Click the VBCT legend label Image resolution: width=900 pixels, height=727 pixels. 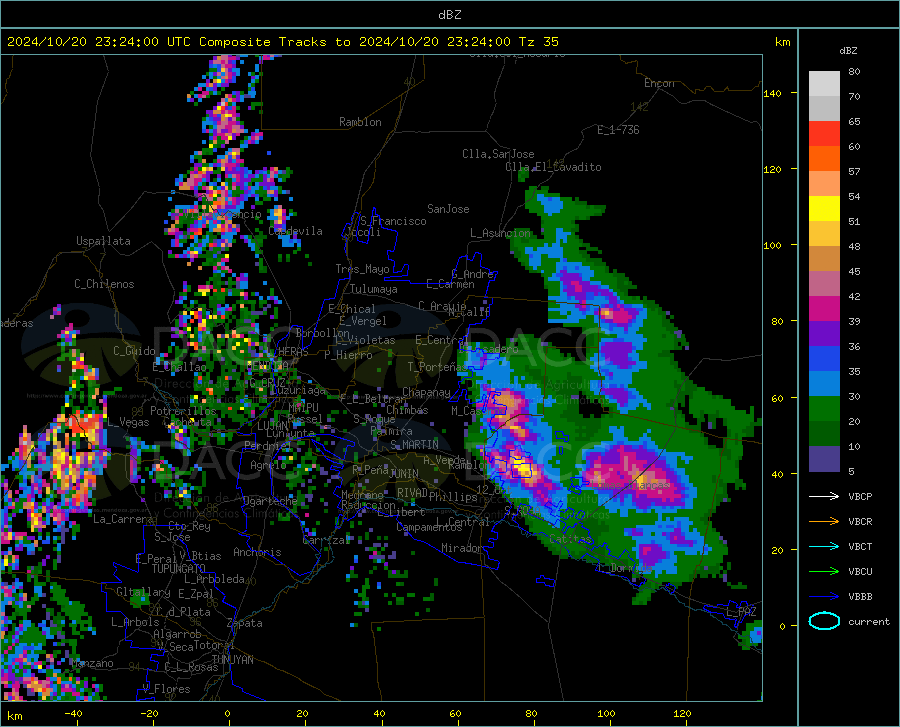860,546
